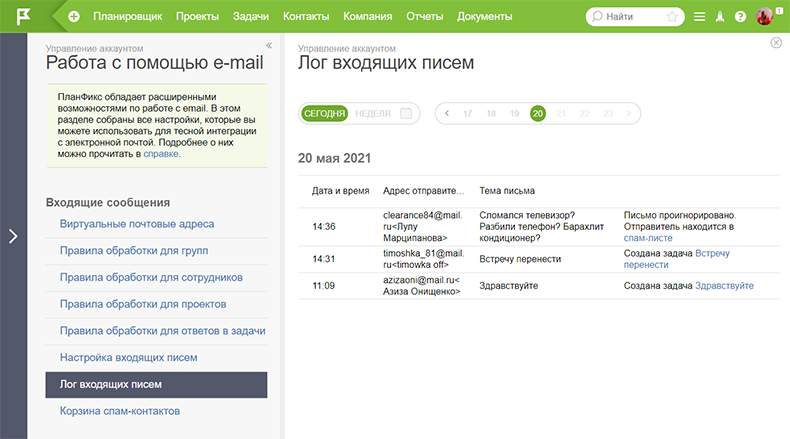The height and width of the screenshot is (439, 790).
Task: Open the справке help link
Action: point(161,154)
